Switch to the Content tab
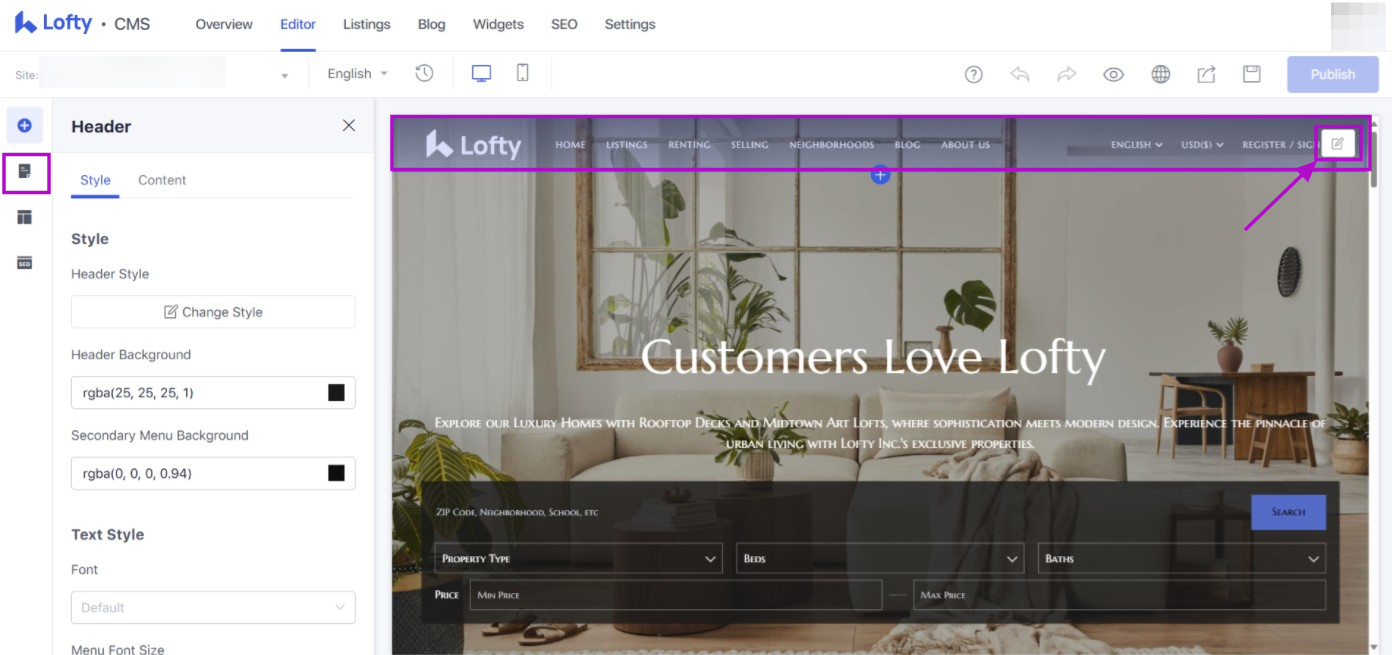 162,180
